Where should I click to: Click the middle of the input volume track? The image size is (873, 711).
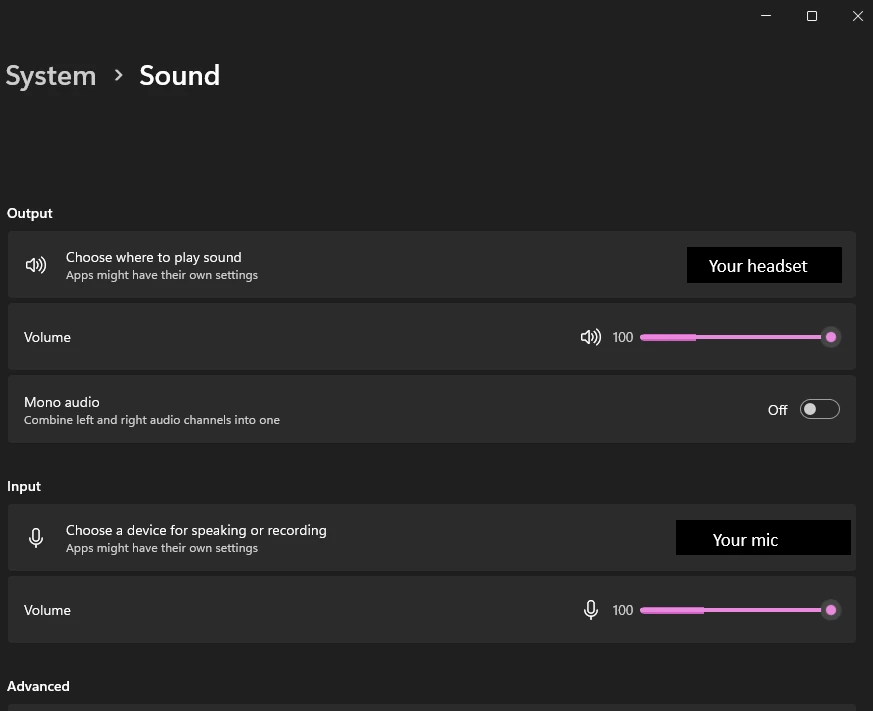[x=735, y=610]
